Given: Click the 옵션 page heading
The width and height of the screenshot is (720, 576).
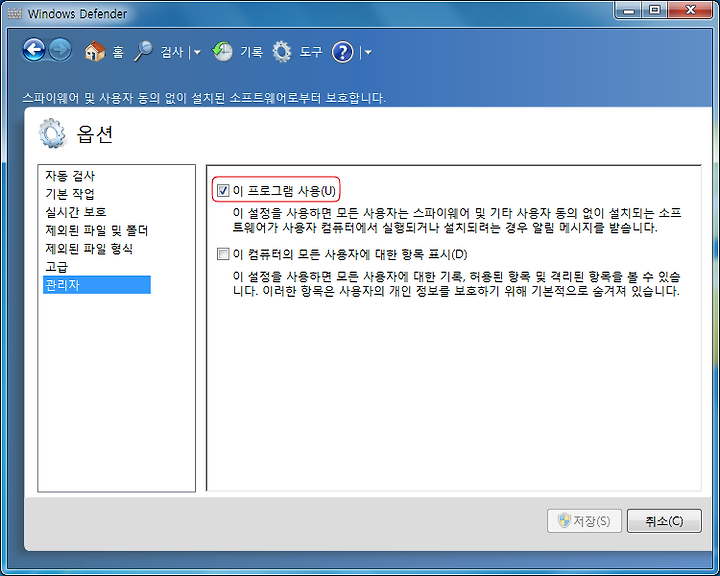Looking at the screenshot, I should tap(95, 134).
